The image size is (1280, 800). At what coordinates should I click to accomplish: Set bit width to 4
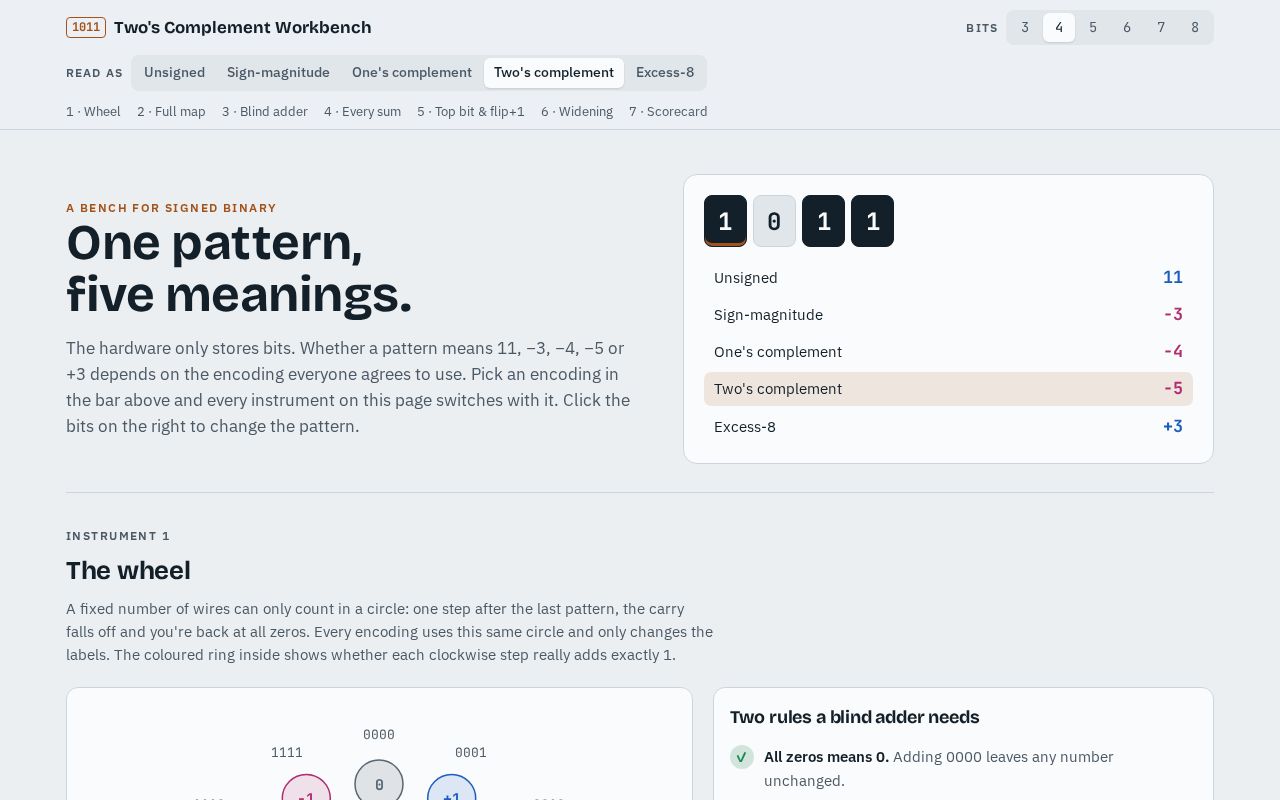(1059, 28)
